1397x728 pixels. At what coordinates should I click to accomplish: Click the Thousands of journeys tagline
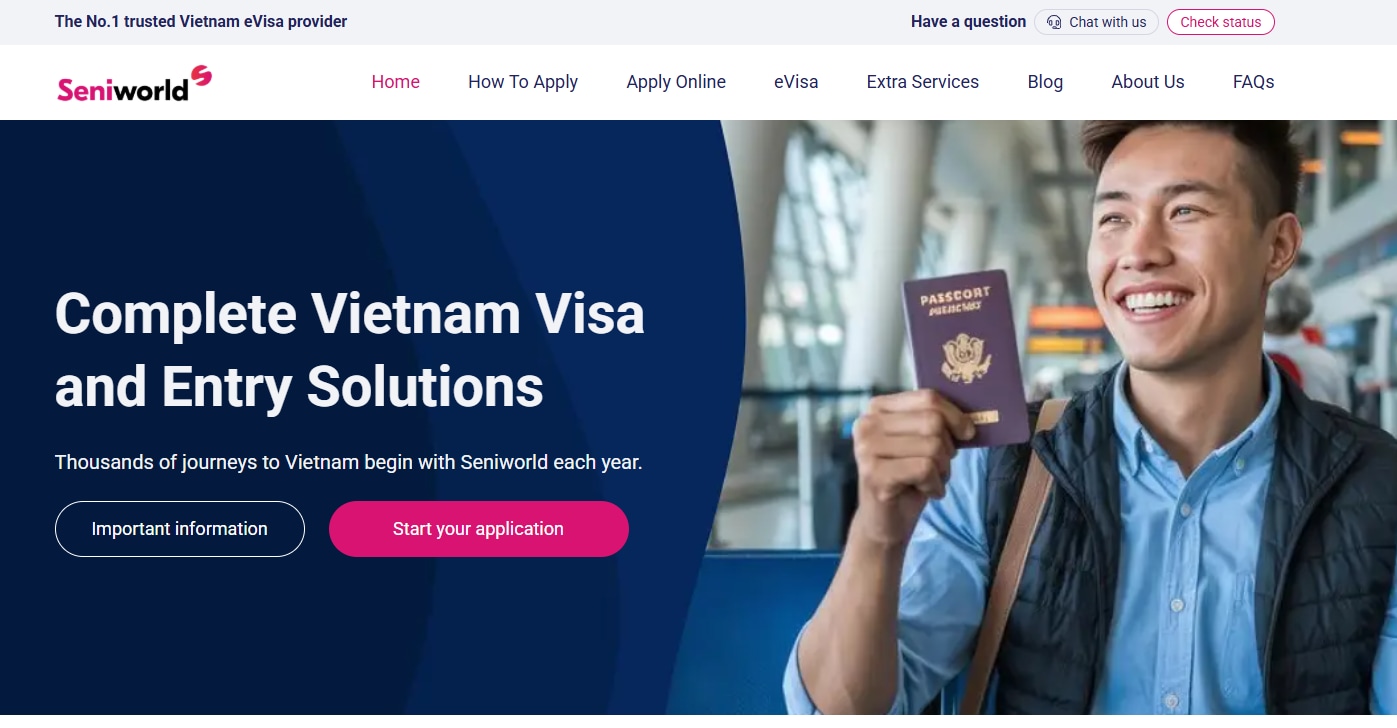(x=349, y=463)
